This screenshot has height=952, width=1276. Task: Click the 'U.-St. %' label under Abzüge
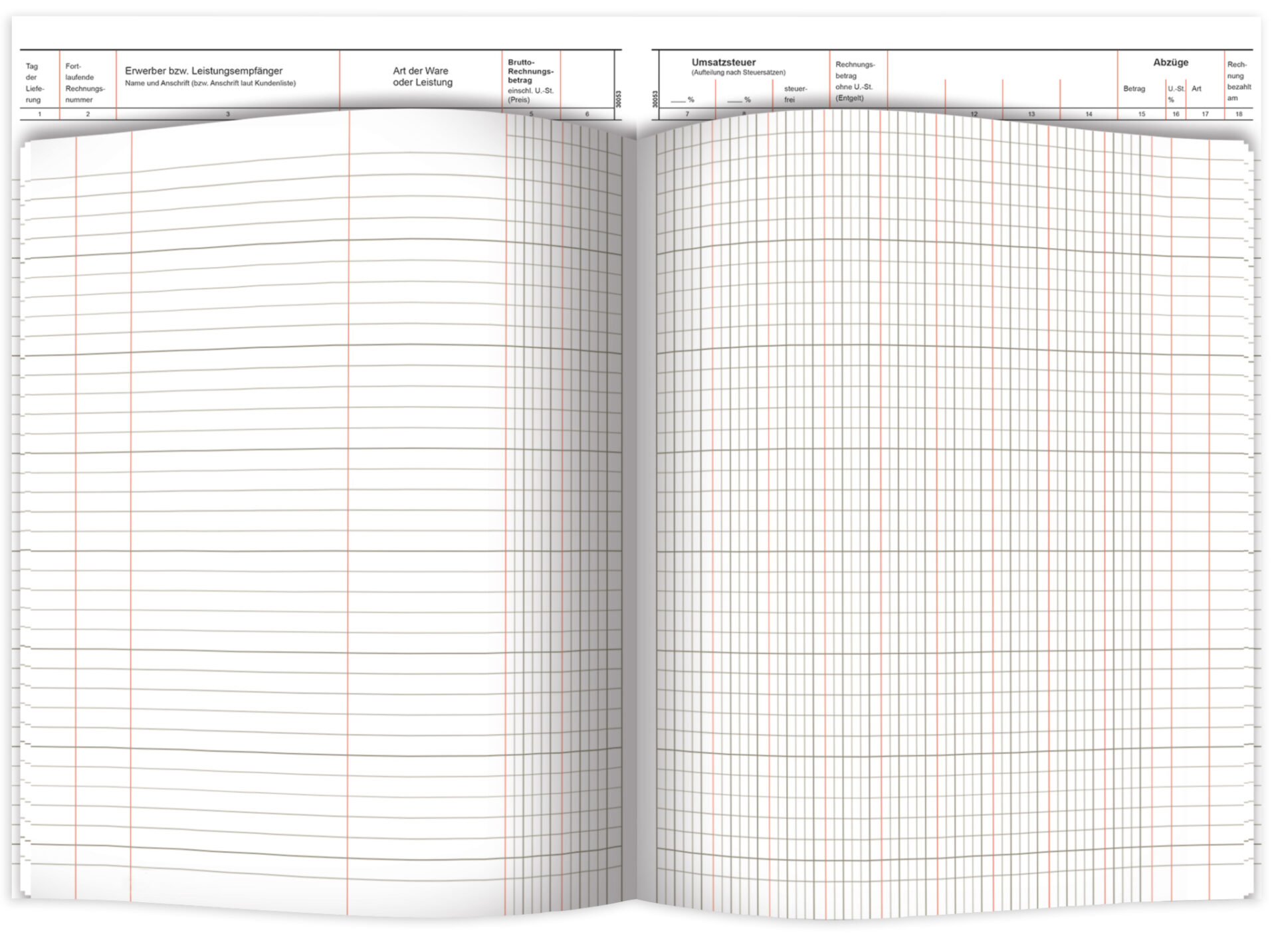(x=1176, y=94)
